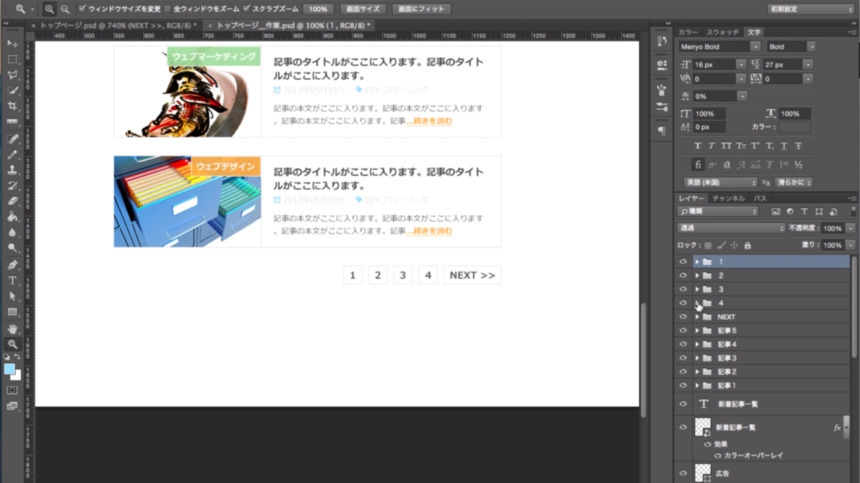This screenshot has width=860, height=483.
Task: Filter layers by type layers icon
Action: [x=804, y=212]
